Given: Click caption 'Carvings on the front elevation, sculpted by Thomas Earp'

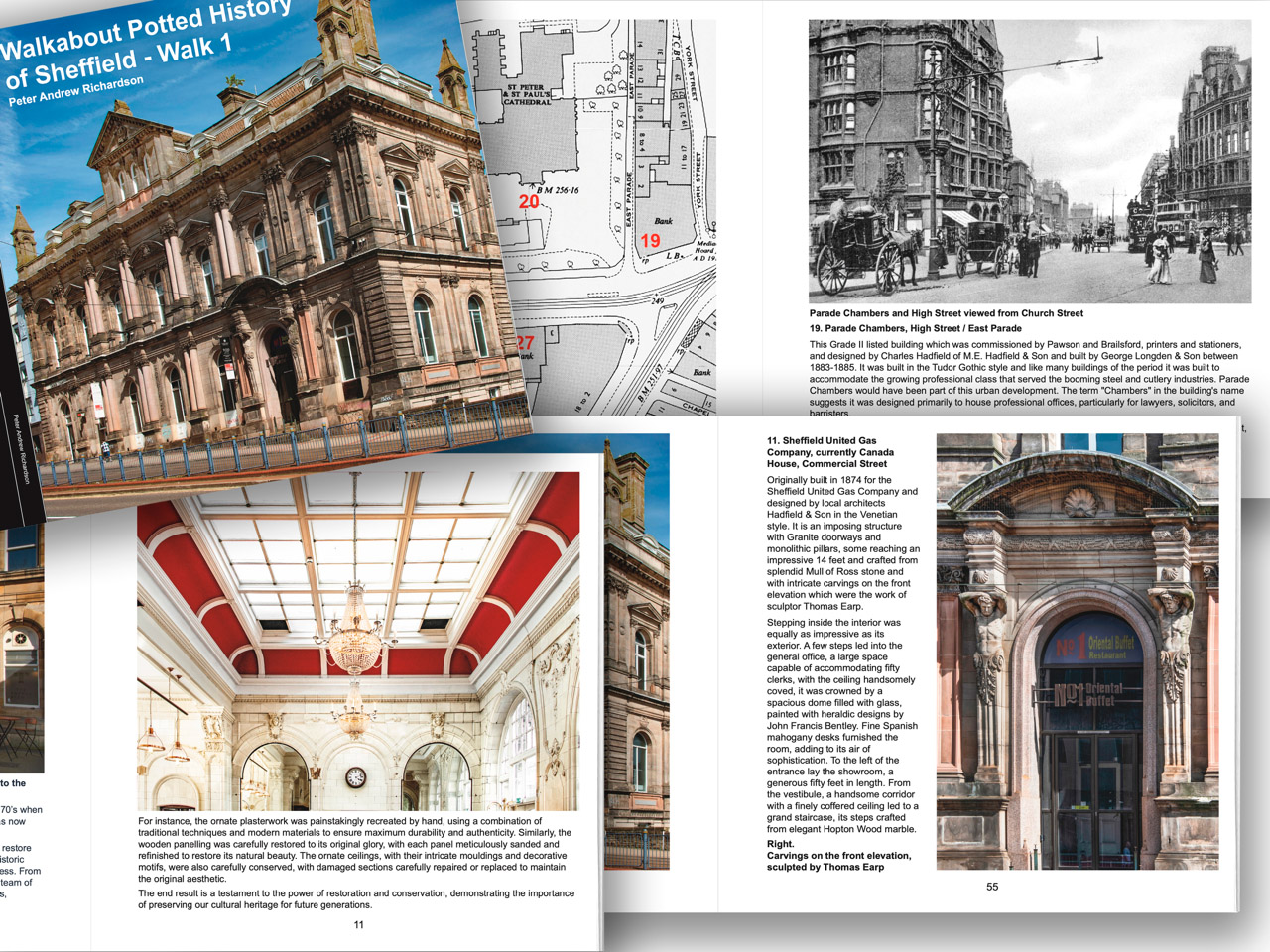Looking at the screenshot, I should coord(838,861).
